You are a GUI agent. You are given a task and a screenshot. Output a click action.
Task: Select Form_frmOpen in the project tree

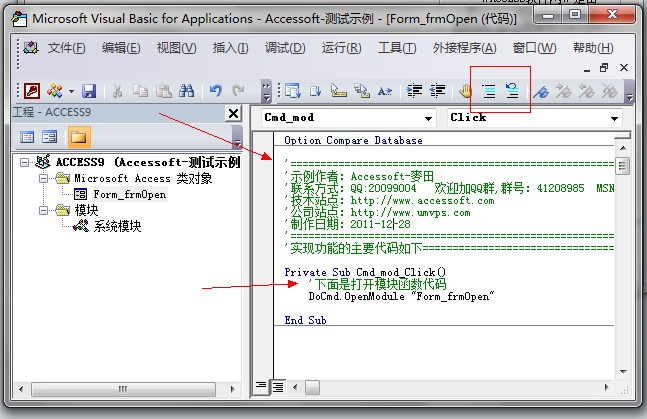click(130, 194)
